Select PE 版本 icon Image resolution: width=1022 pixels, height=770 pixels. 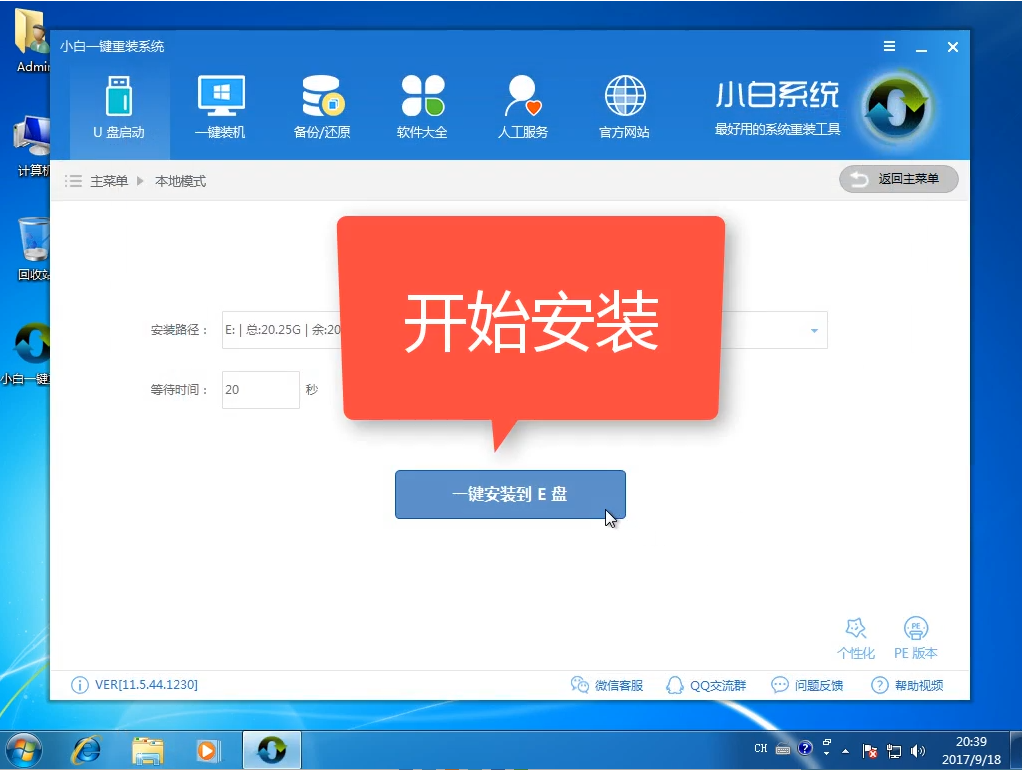(915, 638)
